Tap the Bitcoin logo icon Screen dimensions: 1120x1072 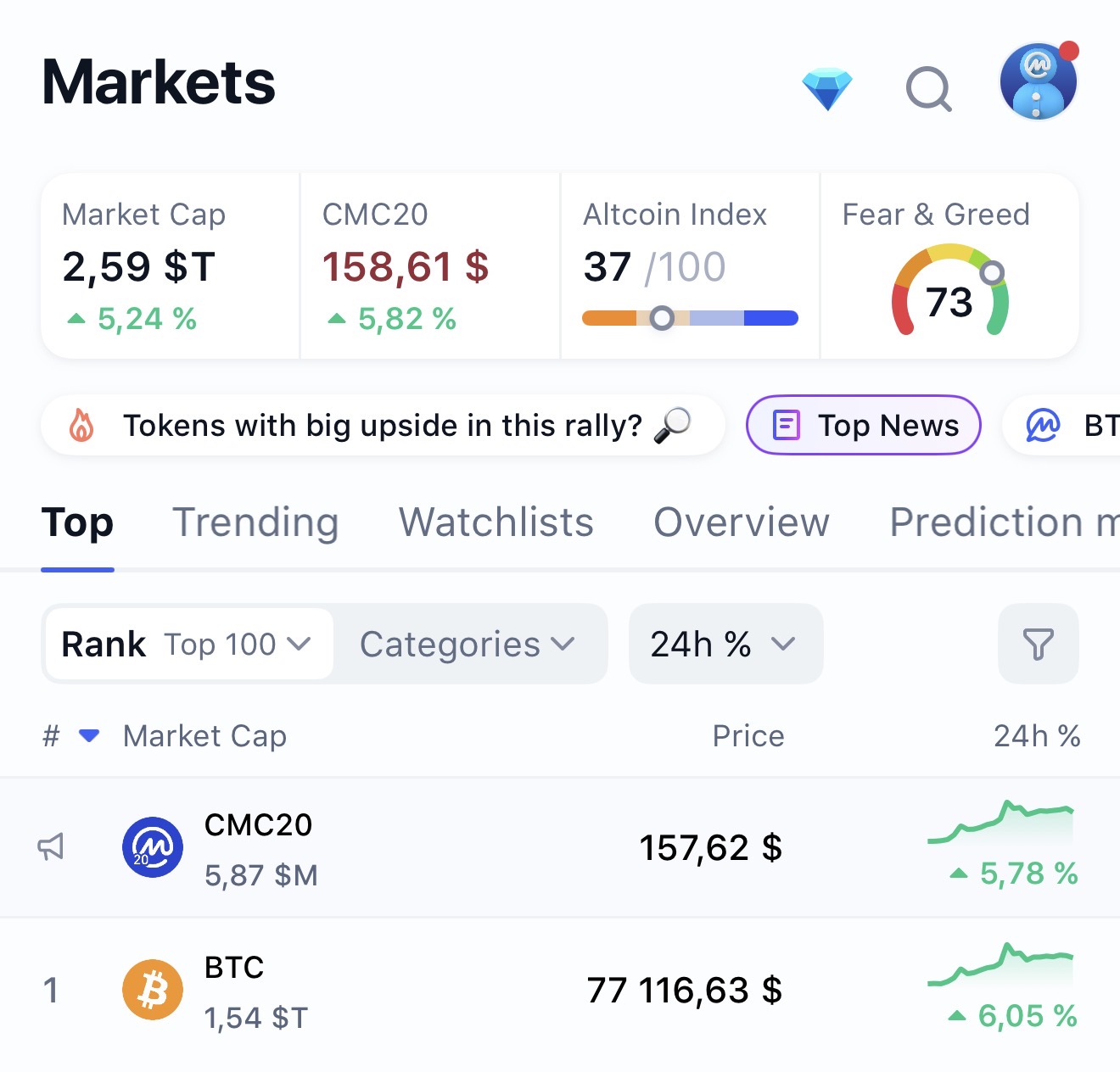point(153,990)
